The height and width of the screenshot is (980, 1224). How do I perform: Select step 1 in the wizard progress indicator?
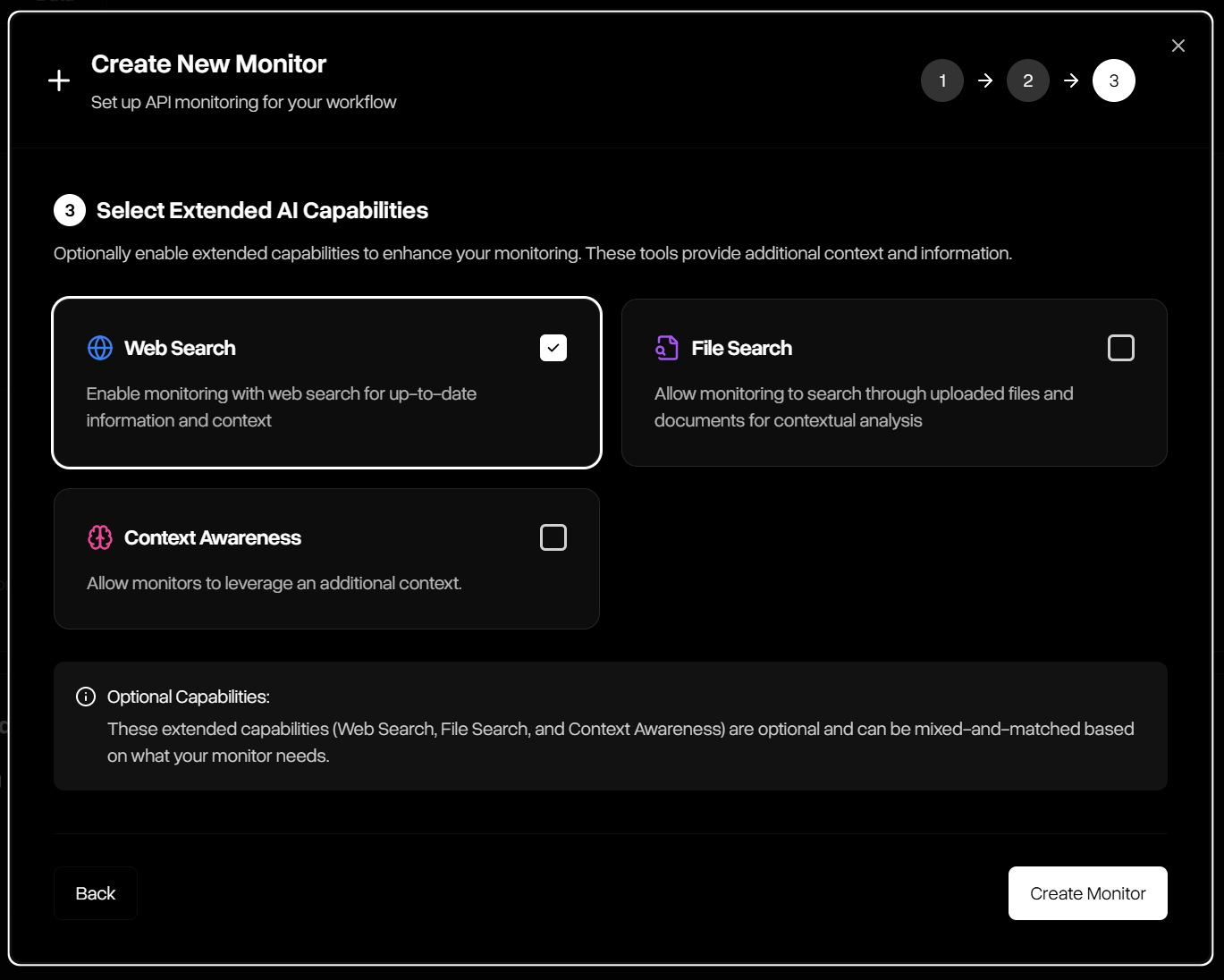(x=941, y=80)
